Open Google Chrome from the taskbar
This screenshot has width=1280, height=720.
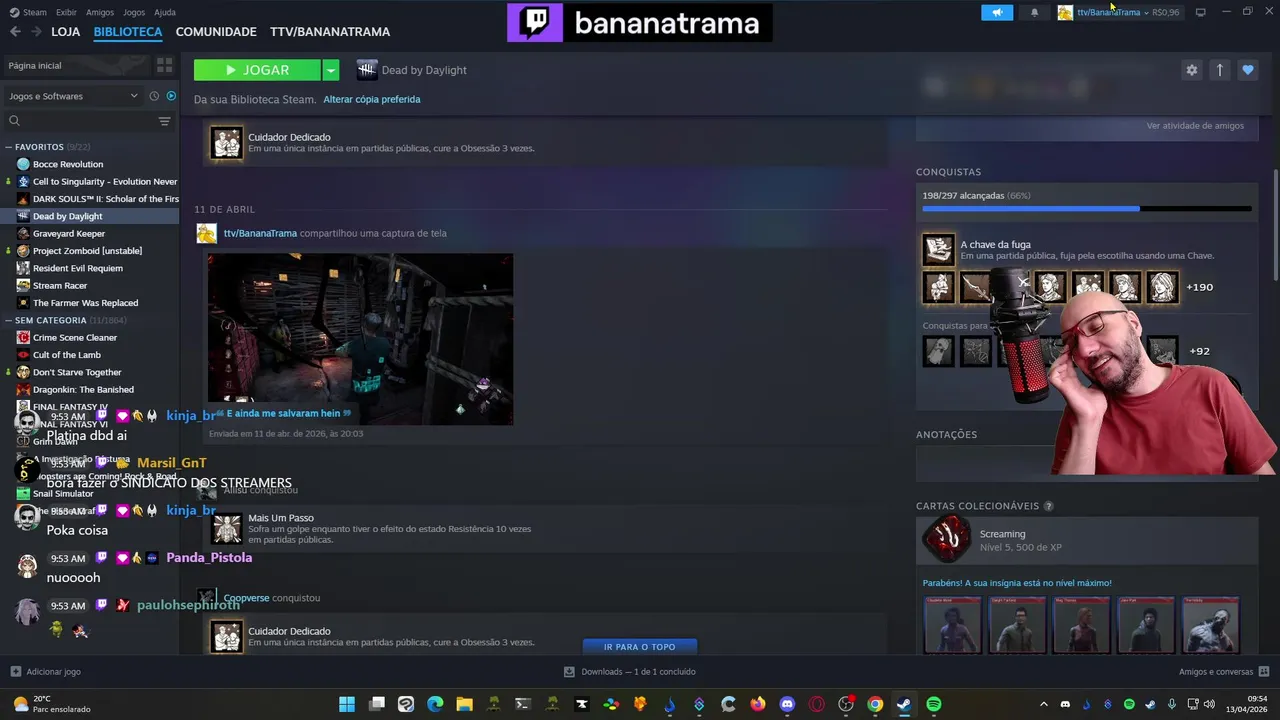(875, 704)
